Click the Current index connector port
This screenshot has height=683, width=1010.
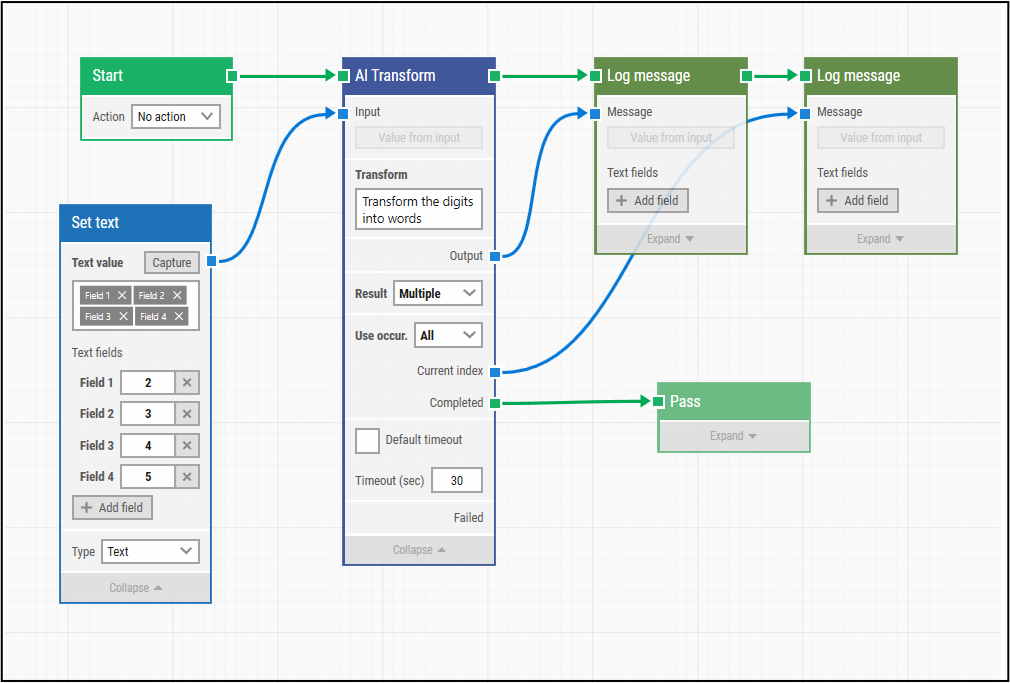495,371
